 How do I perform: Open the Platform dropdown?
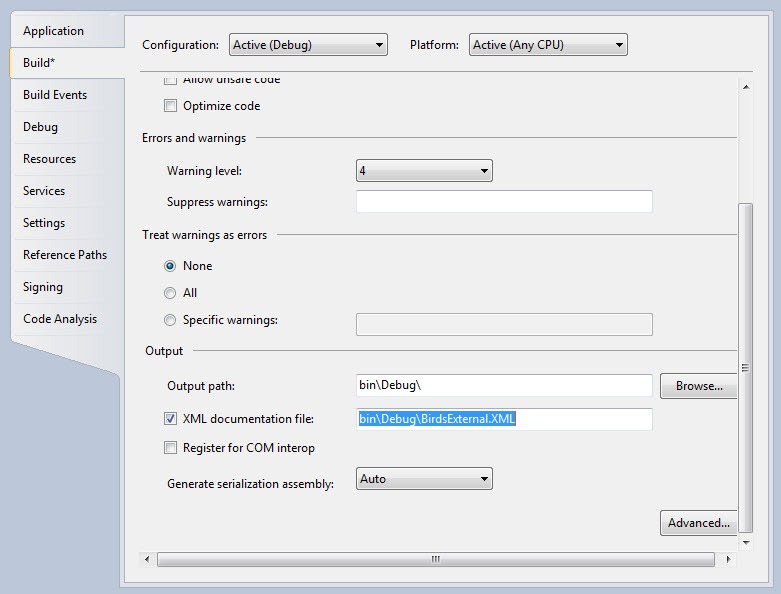point(548,45)
